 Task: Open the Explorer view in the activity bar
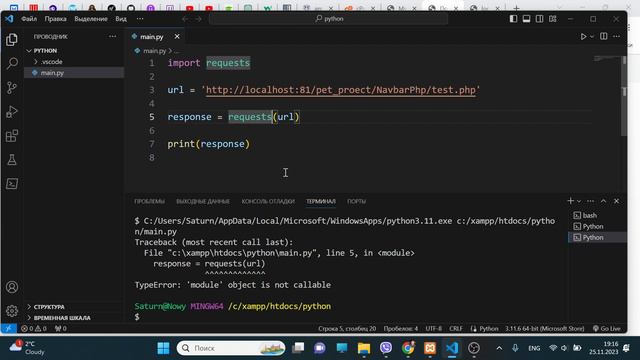[12, 40]
